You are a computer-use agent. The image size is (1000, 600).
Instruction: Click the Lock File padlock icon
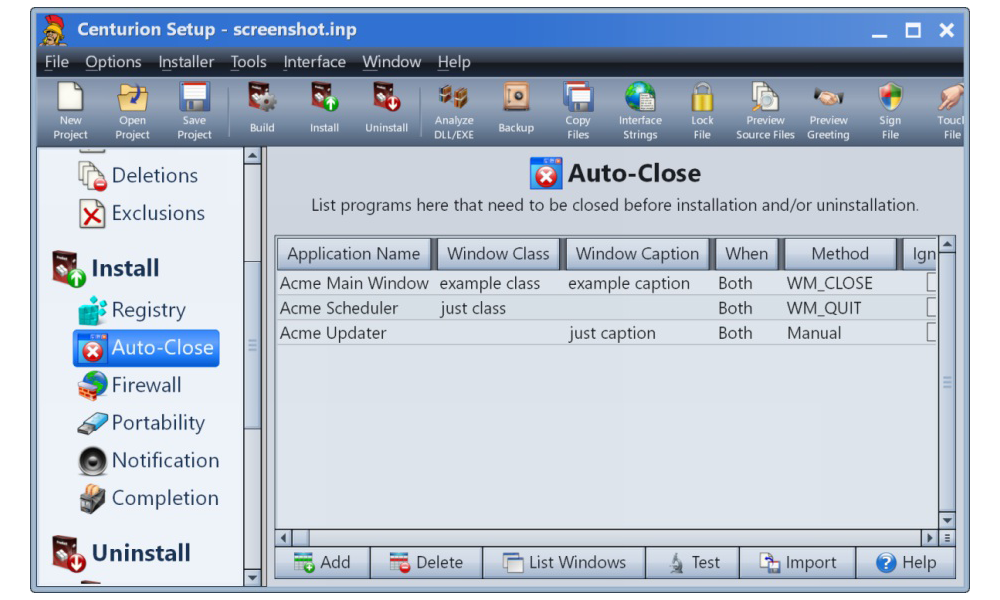click(x=702, y=110)
